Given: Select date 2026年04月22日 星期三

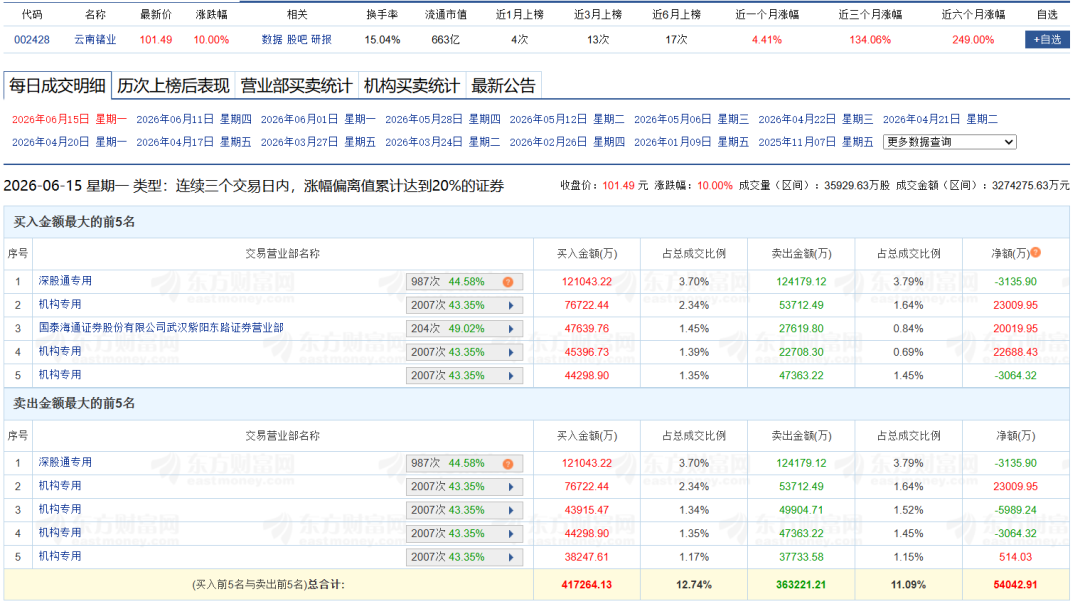Looking at the screenshot, I should tap(816, 119).
